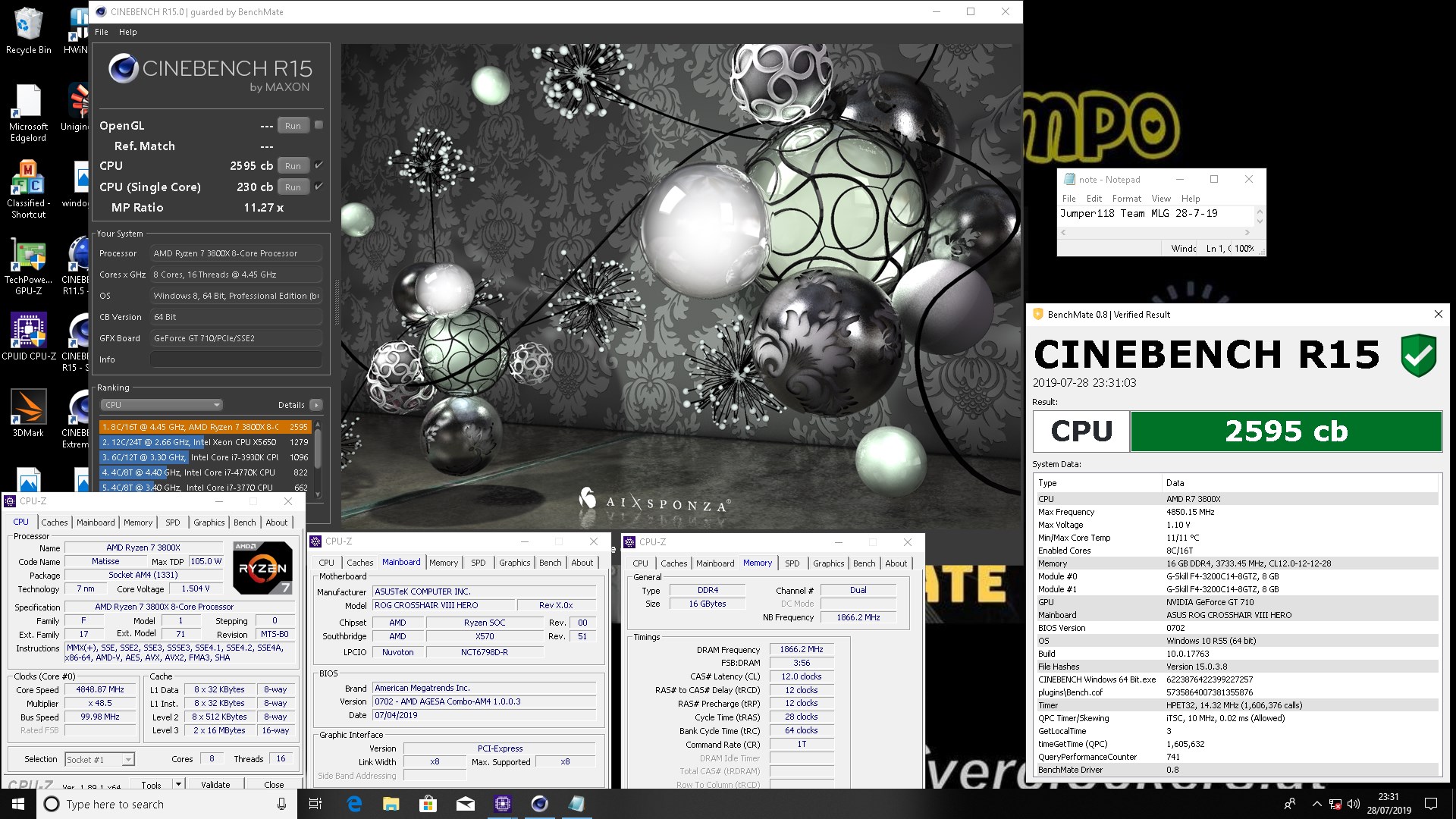Open CPU-Z Tools dropdown arrow
The image size is (1456, 819).
pos(178,785)
